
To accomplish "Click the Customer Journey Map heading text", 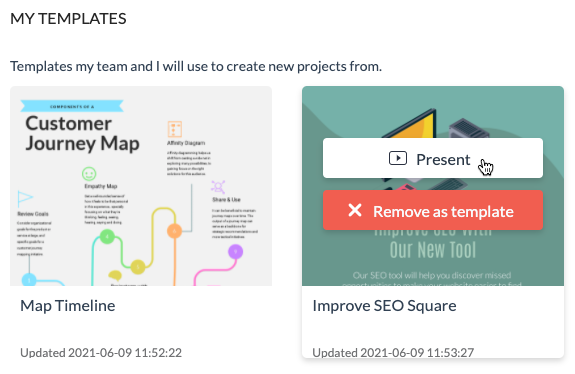I will pos(83,133).
